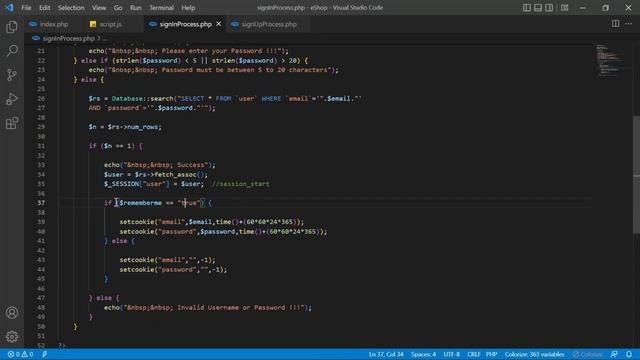Open the Explorer view in activity bar

coord(12,27)
